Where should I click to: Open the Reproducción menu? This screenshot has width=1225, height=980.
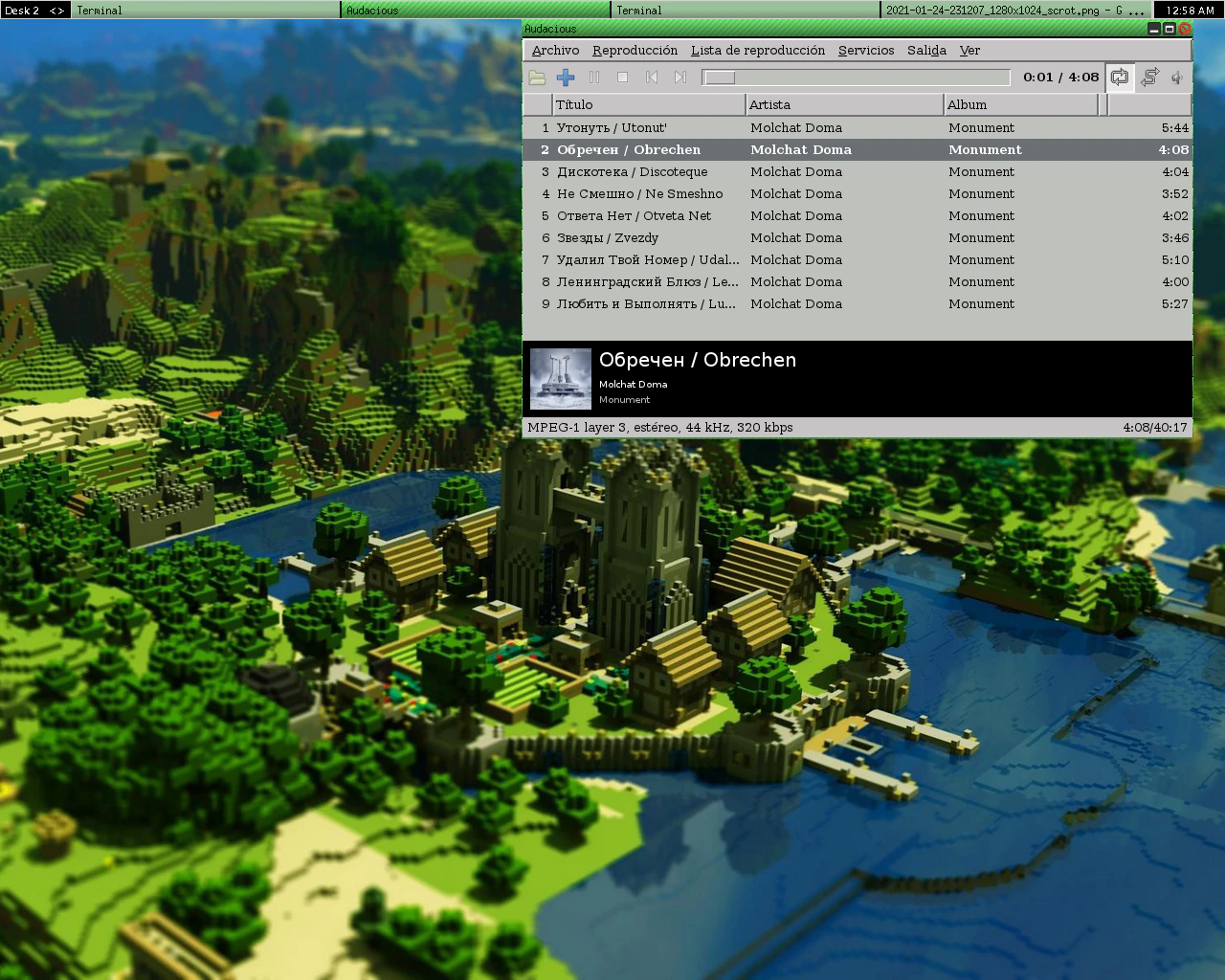(x=635, y=51)
